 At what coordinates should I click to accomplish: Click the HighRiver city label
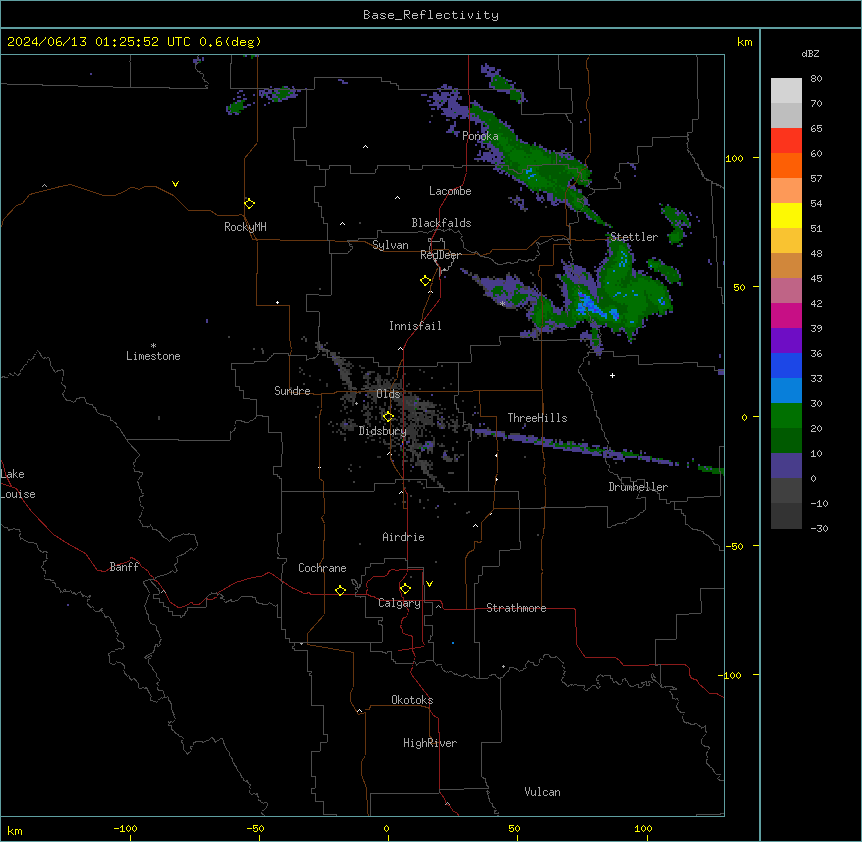click(430, 743)
